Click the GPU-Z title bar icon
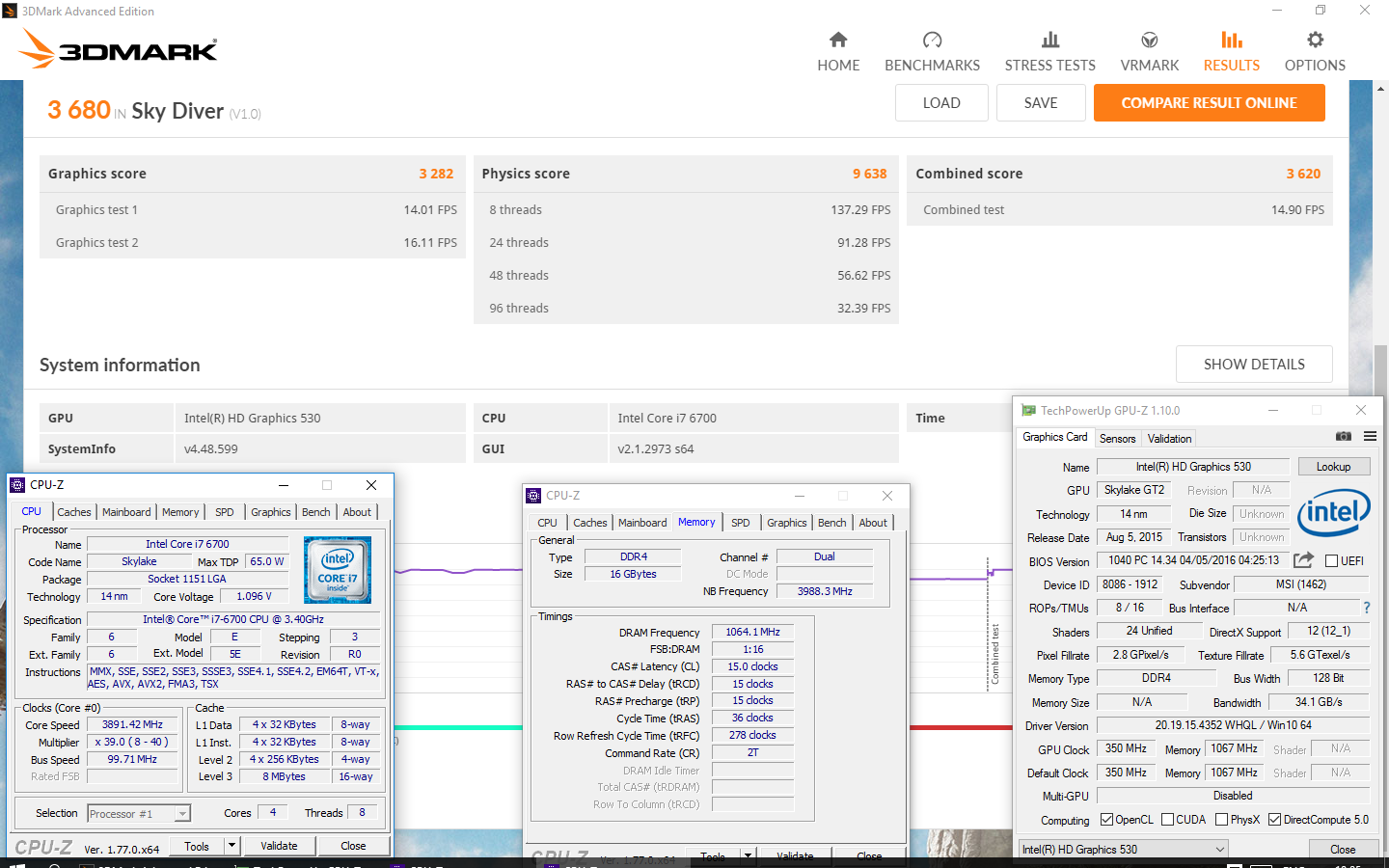The height and width of the screenshot is (868, 1389). 1028,411
